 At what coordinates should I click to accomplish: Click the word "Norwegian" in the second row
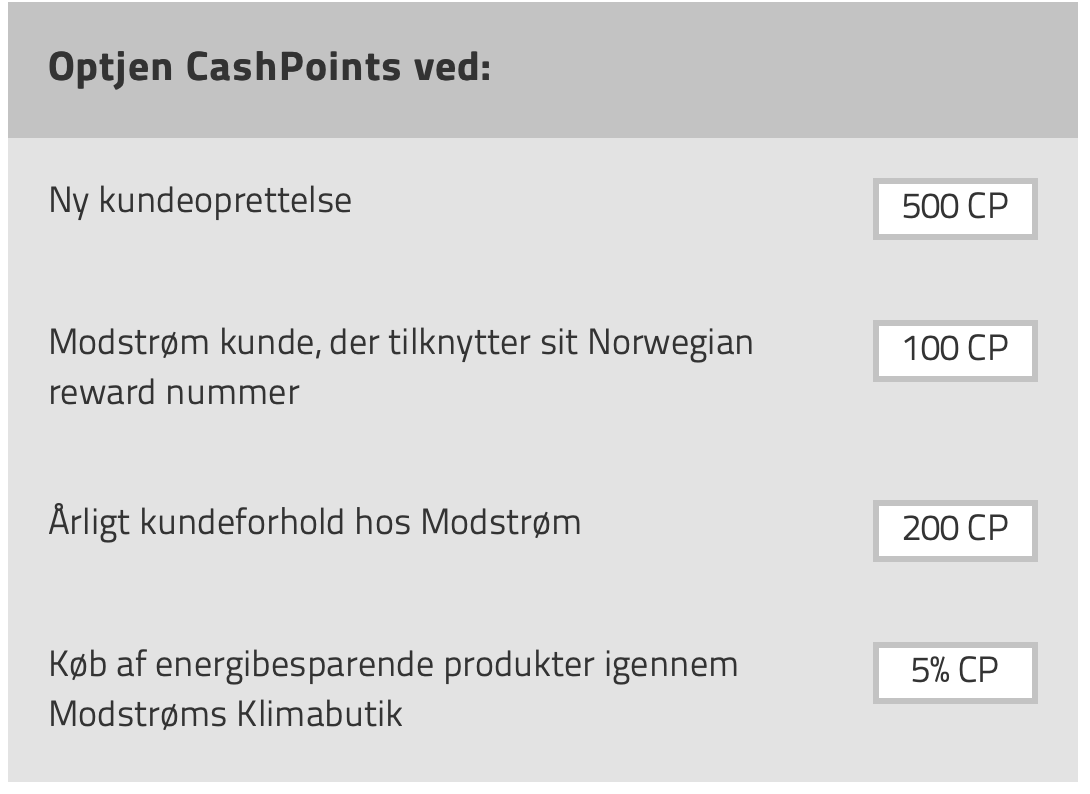(670, 343)
